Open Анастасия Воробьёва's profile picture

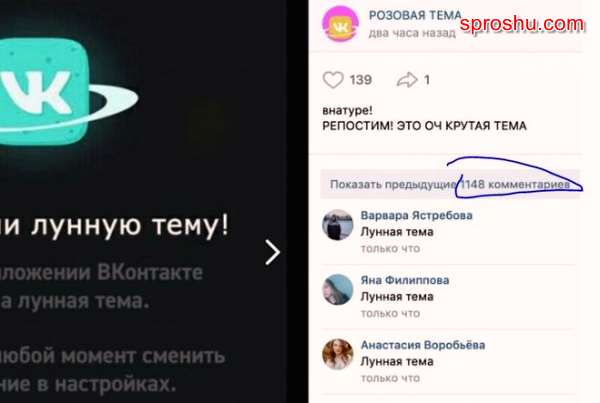tap(338, 354)
